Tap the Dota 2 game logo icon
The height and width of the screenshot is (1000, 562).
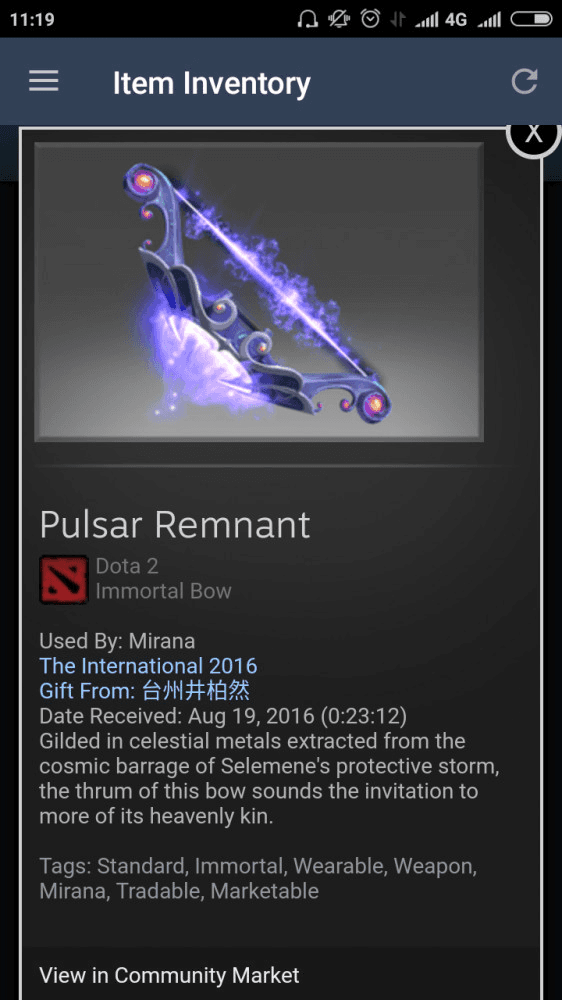[x=64, y=579]
